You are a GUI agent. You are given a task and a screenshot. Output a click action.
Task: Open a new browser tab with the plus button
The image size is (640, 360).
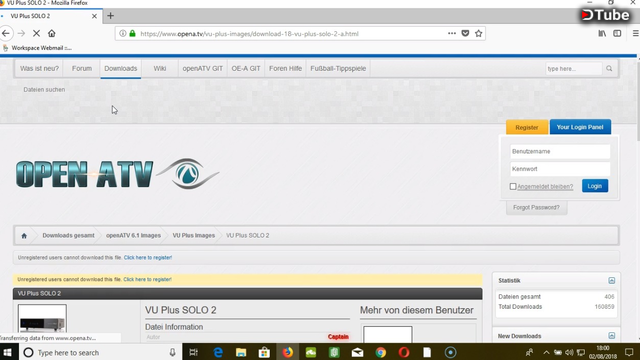pos(110,16)
